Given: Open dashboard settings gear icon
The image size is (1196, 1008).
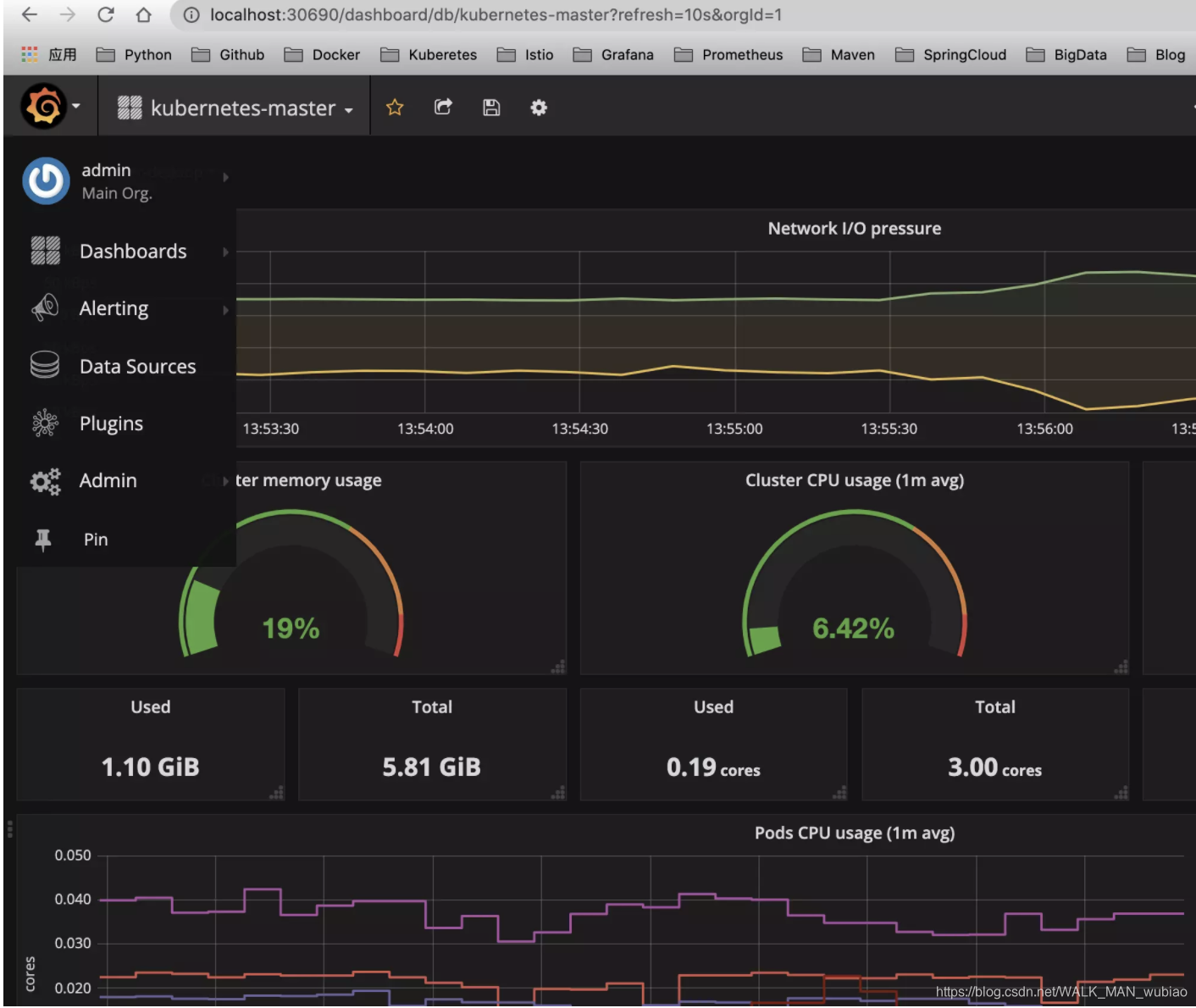Looking at the screenshot, I should pos(539,108).
